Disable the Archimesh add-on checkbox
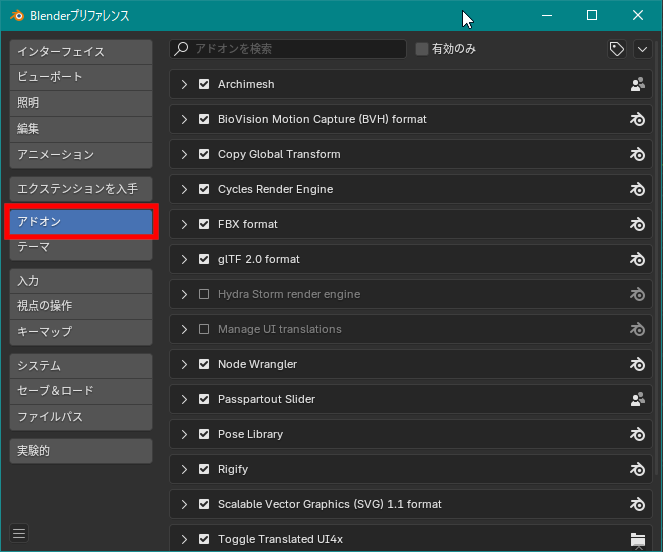Image resolution: width=663 pixels, height=552 pixels. point(204,84)
